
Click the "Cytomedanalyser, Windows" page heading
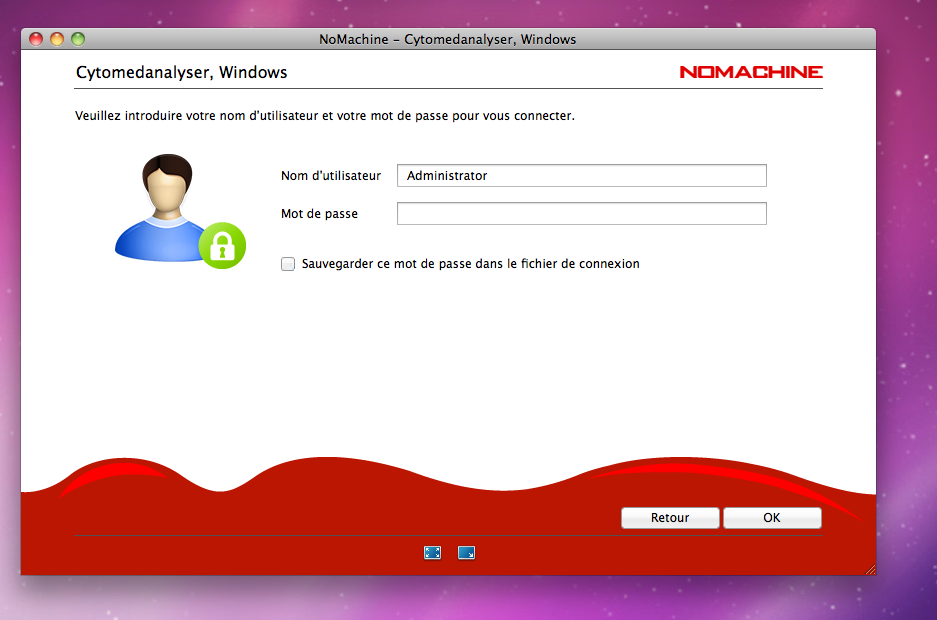pyautogui.click(x=182, y=72)
